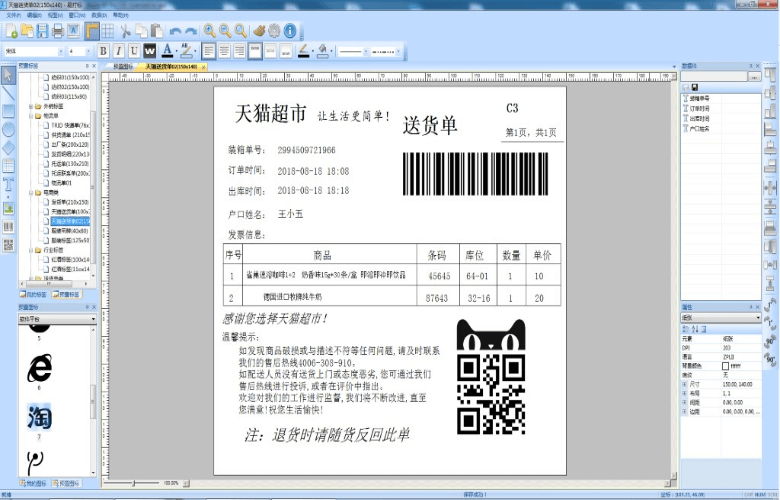The width and height of the screenshot is (780, 500).
Task: Click the Save icon in toolbar
Action: tap(42, 31)
